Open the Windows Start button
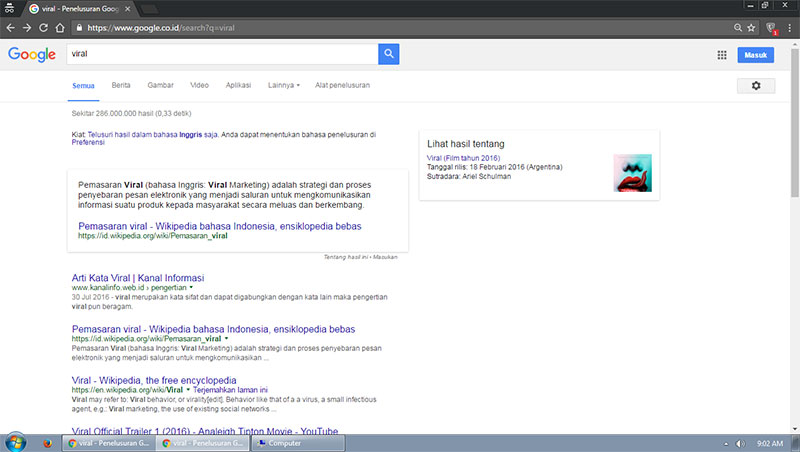Viewport: 800px width, 452px height. (x=15, y=442)
